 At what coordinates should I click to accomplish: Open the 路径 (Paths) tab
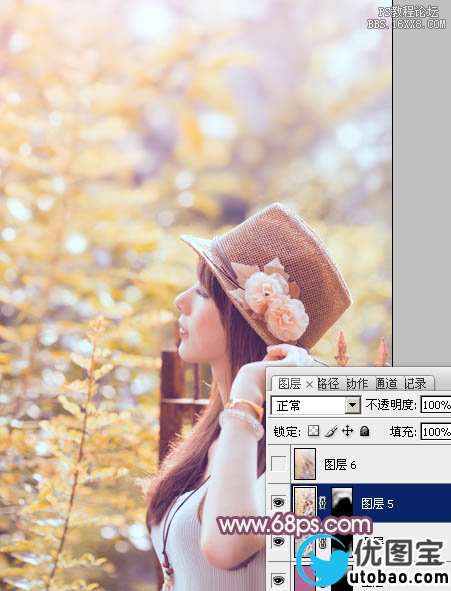[x=328, y=384]
